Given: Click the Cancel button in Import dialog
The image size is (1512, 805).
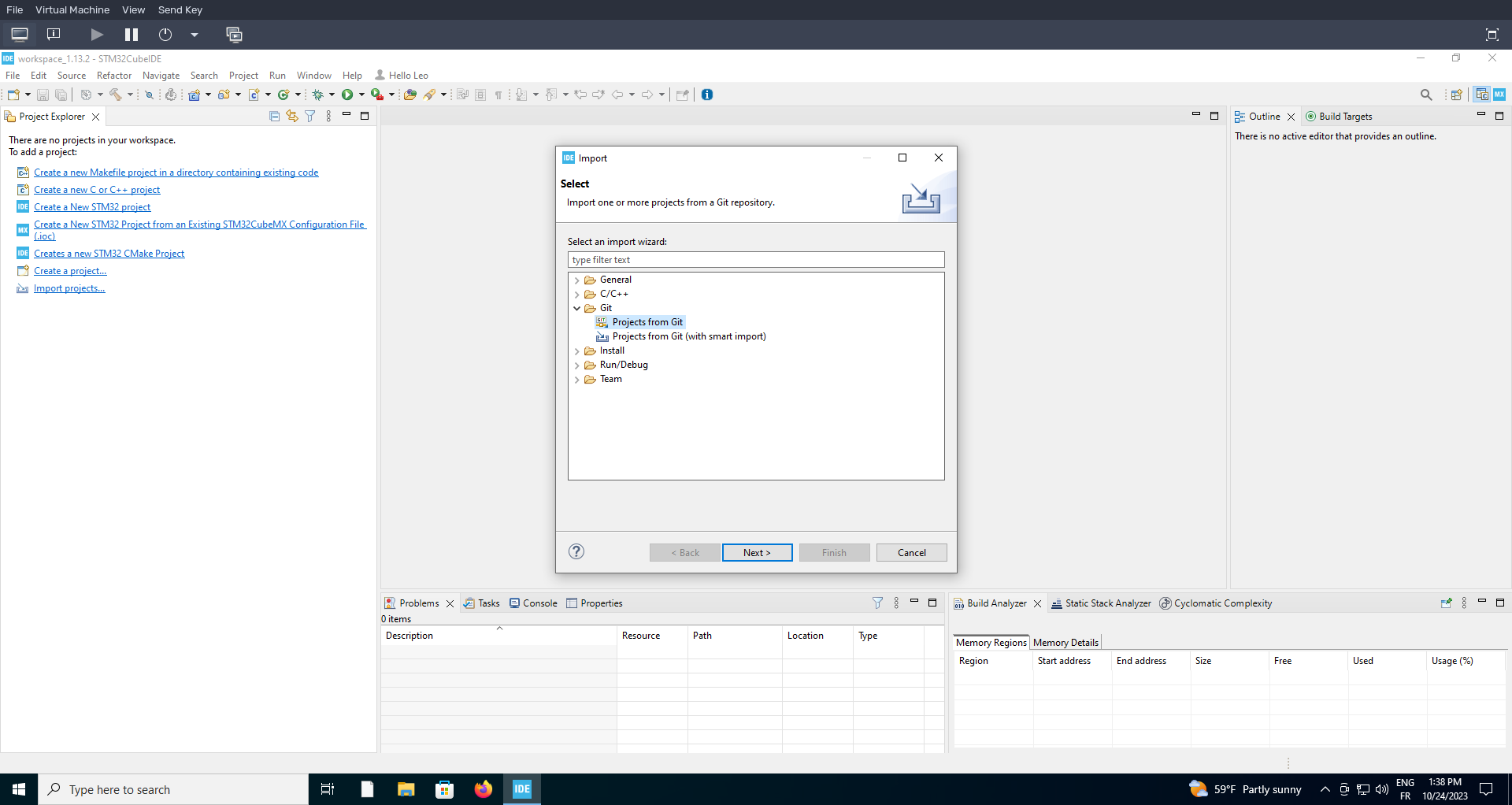Looking at the screenshot, I should [x=912, y=552].
